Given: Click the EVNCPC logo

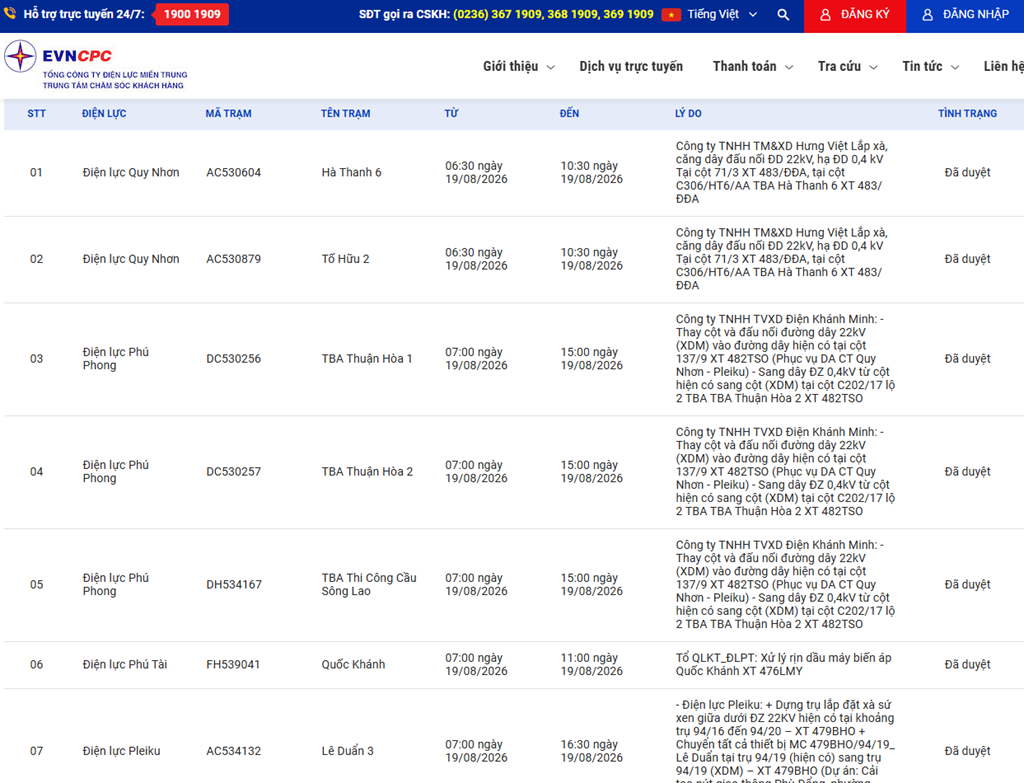Looking at the screenshot, I should (95, 65).
